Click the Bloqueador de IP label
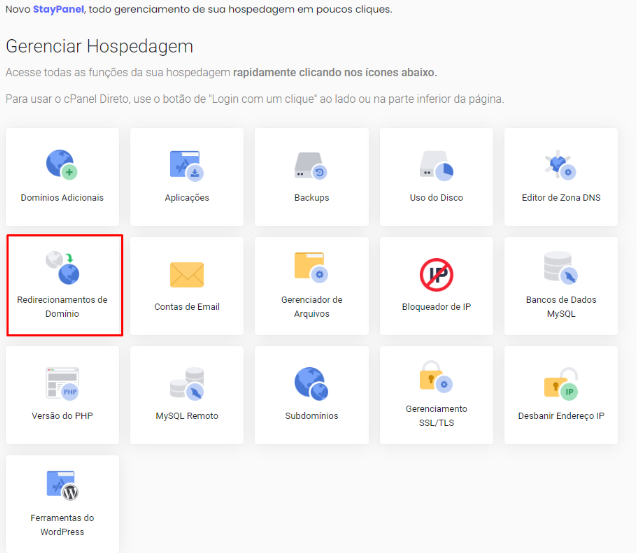This screenshot has height=553, width=644. (x=436, y=306)
